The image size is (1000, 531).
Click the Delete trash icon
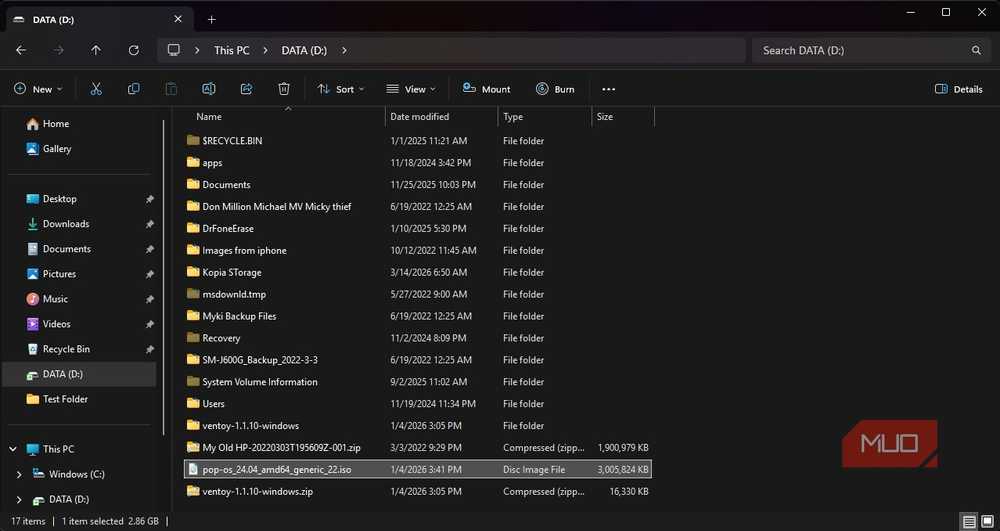tap(284, 89)
